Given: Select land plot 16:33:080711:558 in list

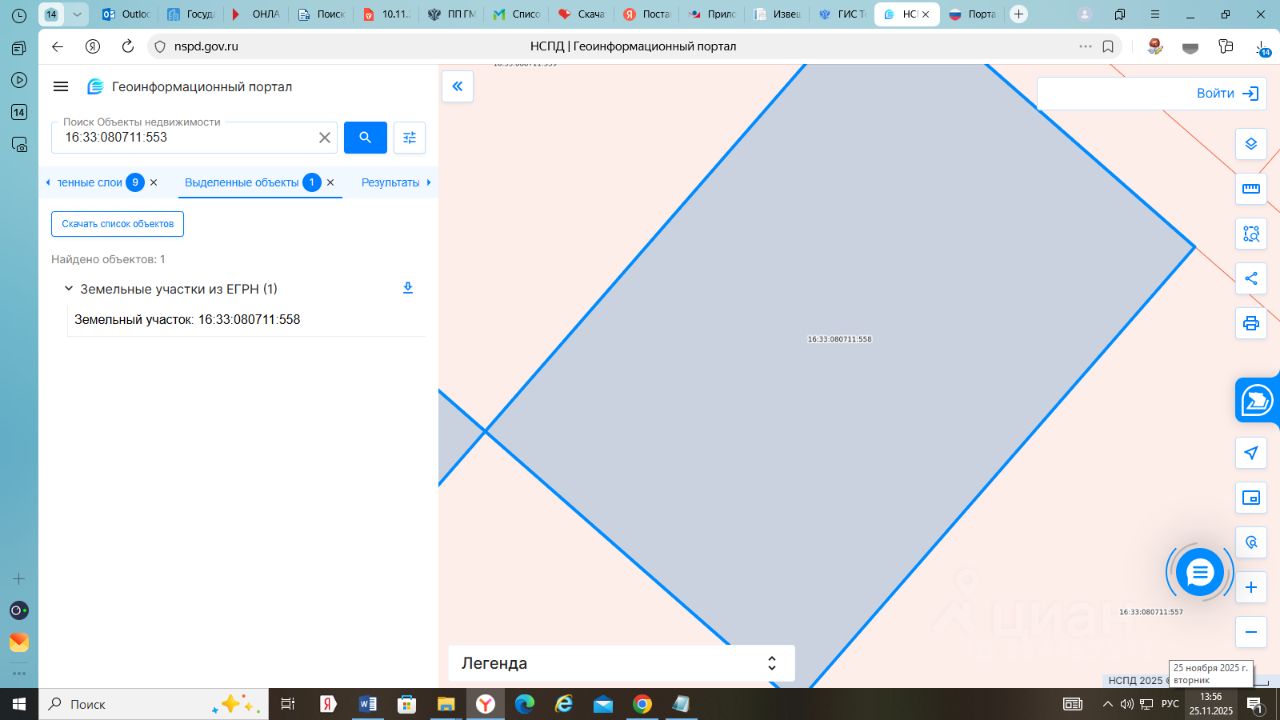Looking at the screenshot, I should [x=187, y=320].
